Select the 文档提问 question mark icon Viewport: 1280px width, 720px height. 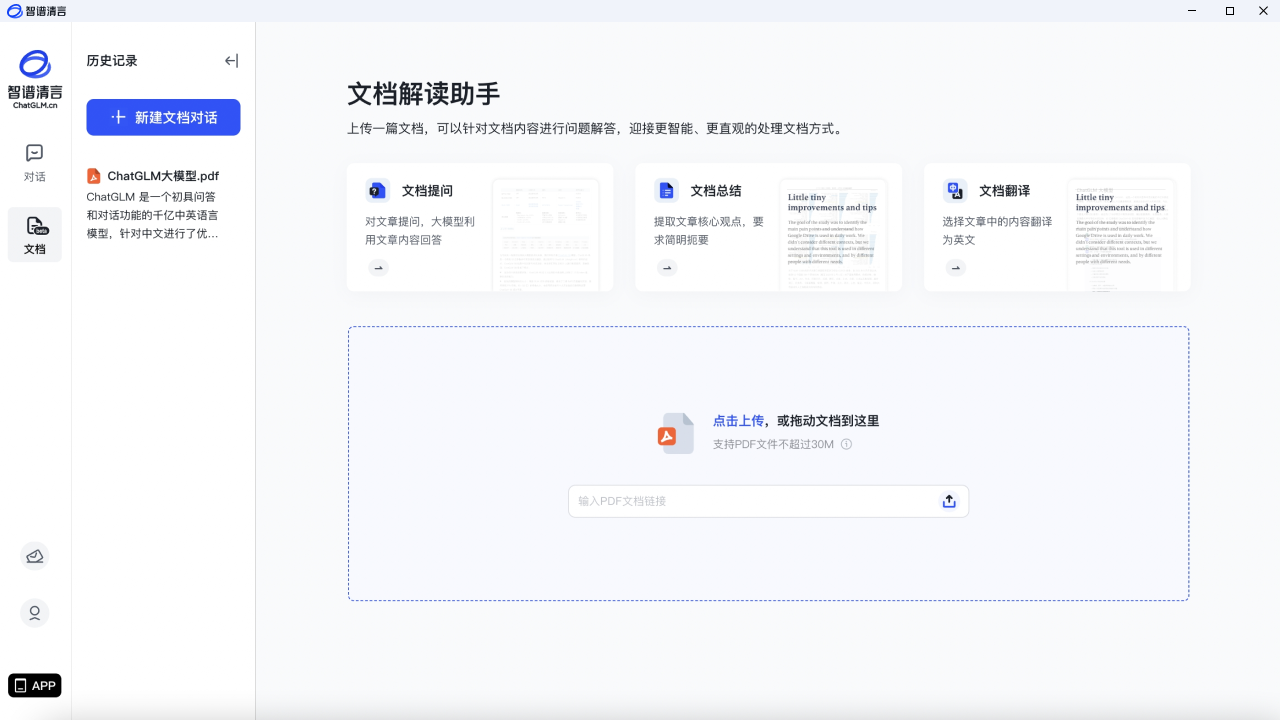click(x=377, y=190)
